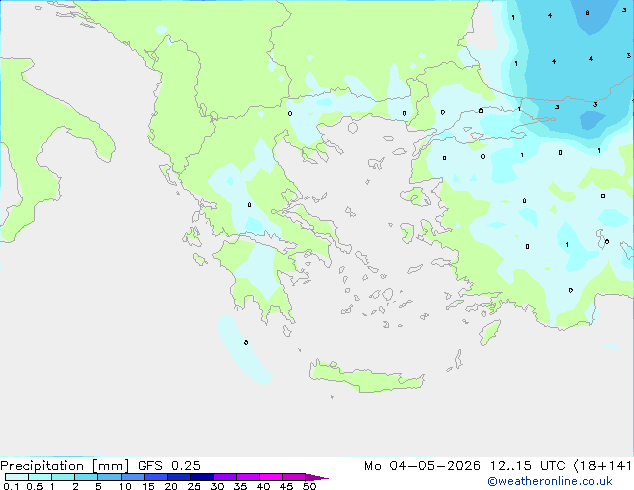Select the 25–30 mm legend swatch

[202, 477]
